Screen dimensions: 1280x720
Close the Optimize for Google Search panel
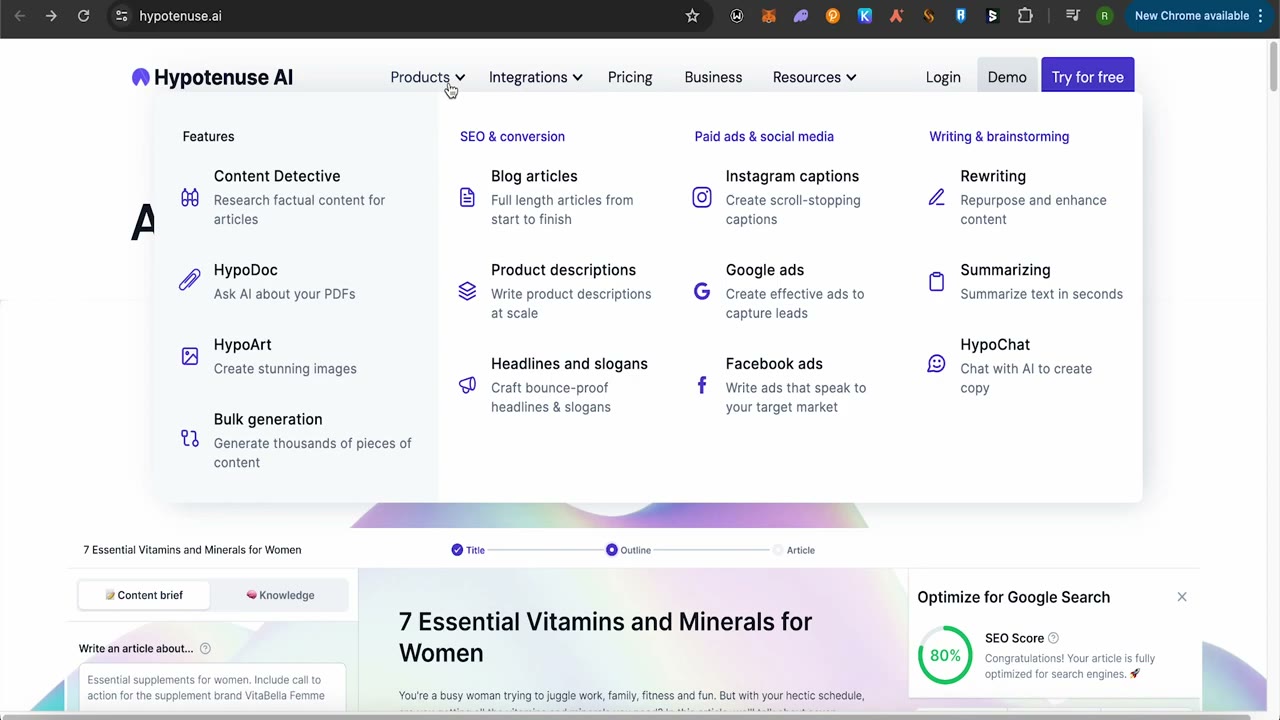click(1182, 597)
